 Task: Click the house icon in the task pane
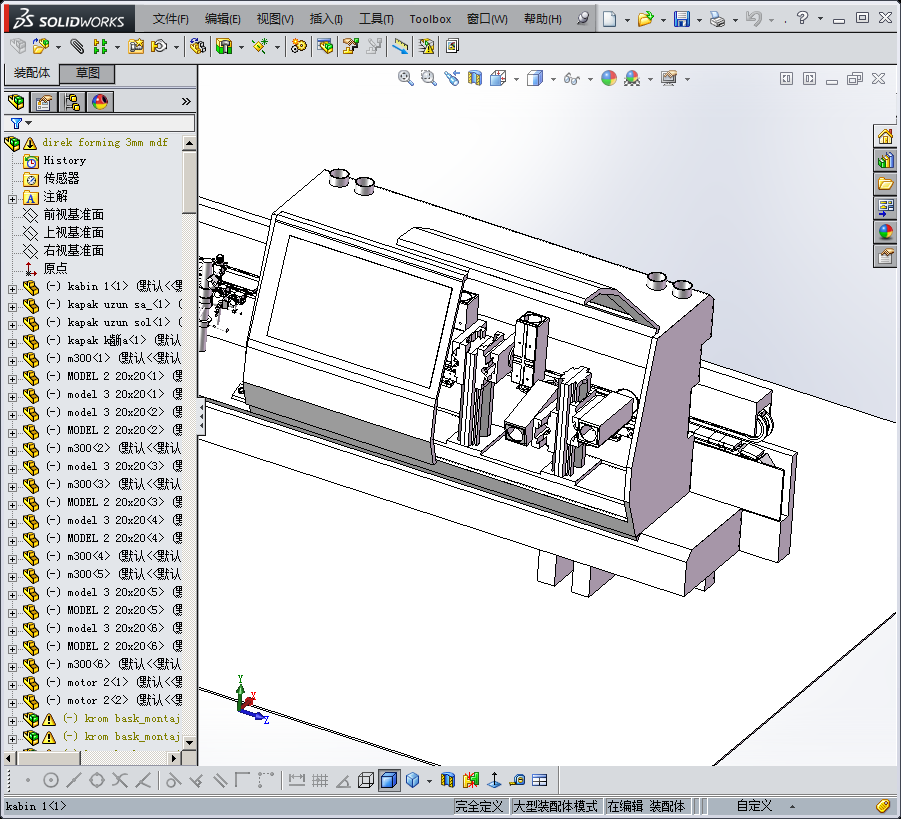(885, 137)
